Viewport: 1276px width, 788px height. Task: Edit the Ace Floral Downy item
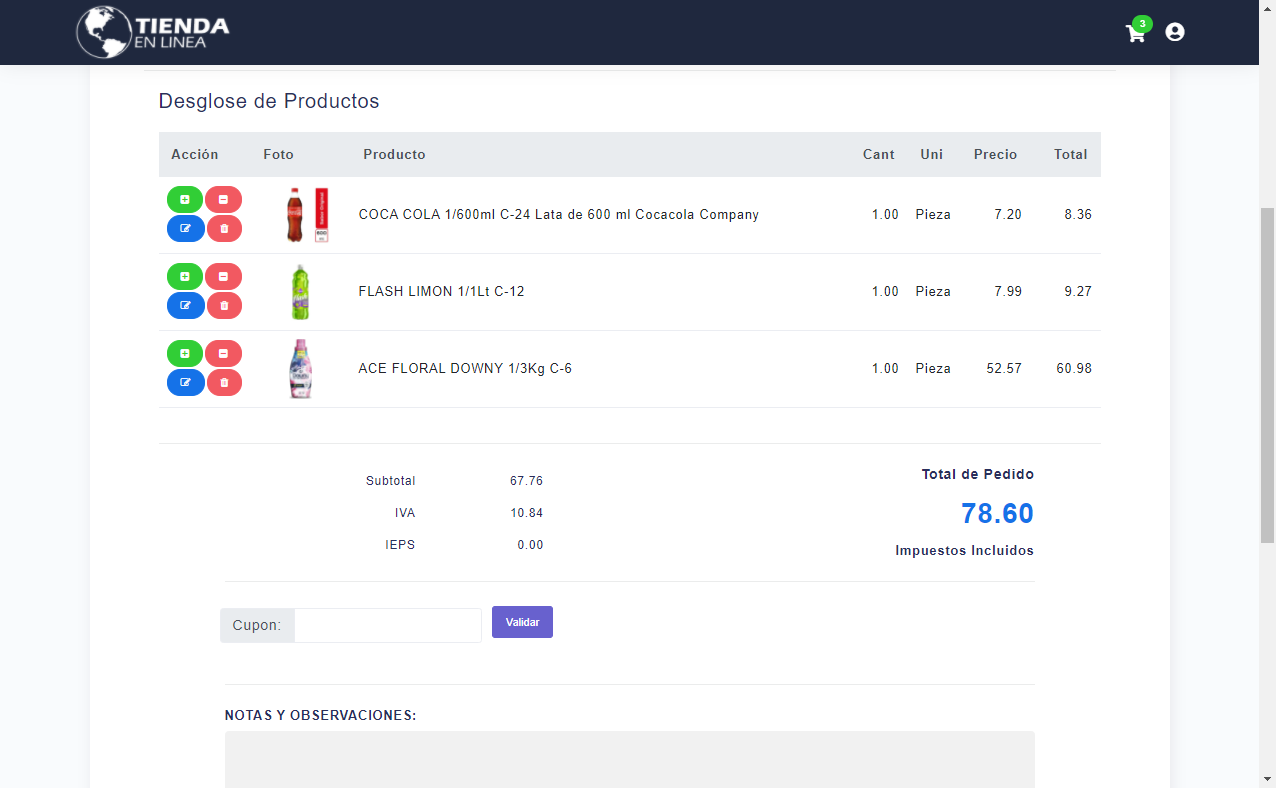pos(185,383)
